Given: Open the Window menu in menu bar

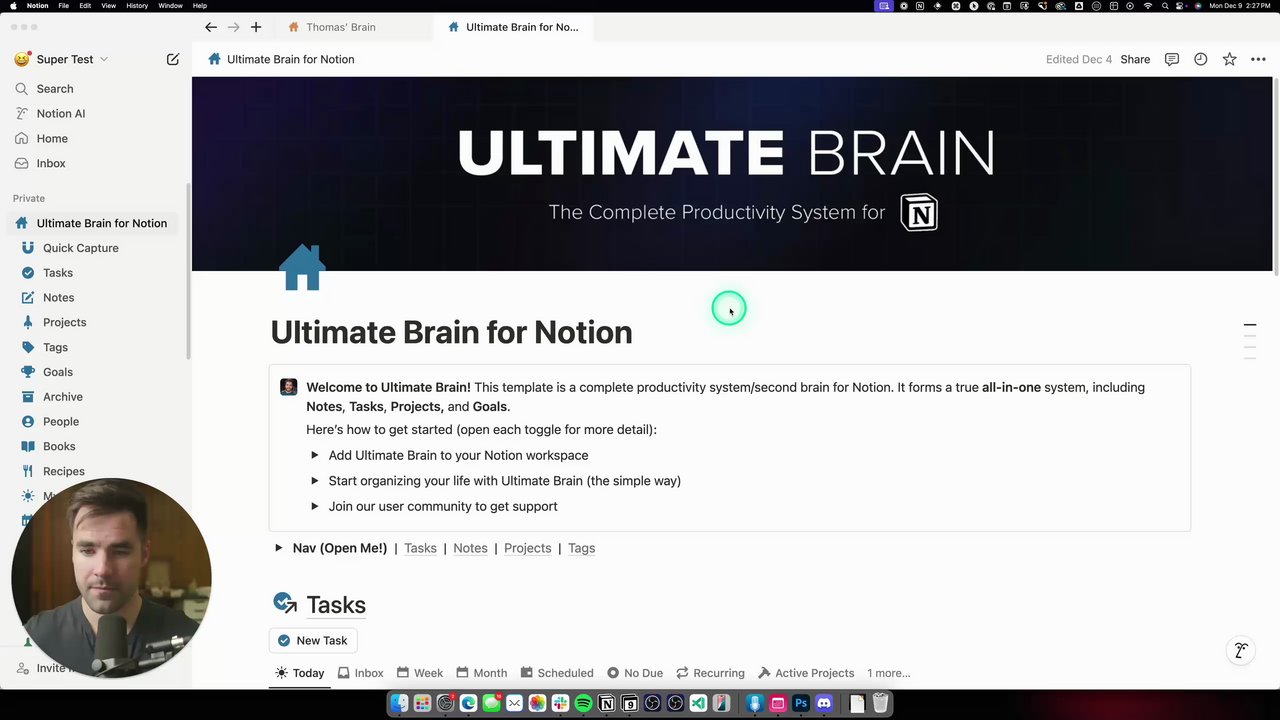Looking at the screenshot, I should tap(170, 5).
